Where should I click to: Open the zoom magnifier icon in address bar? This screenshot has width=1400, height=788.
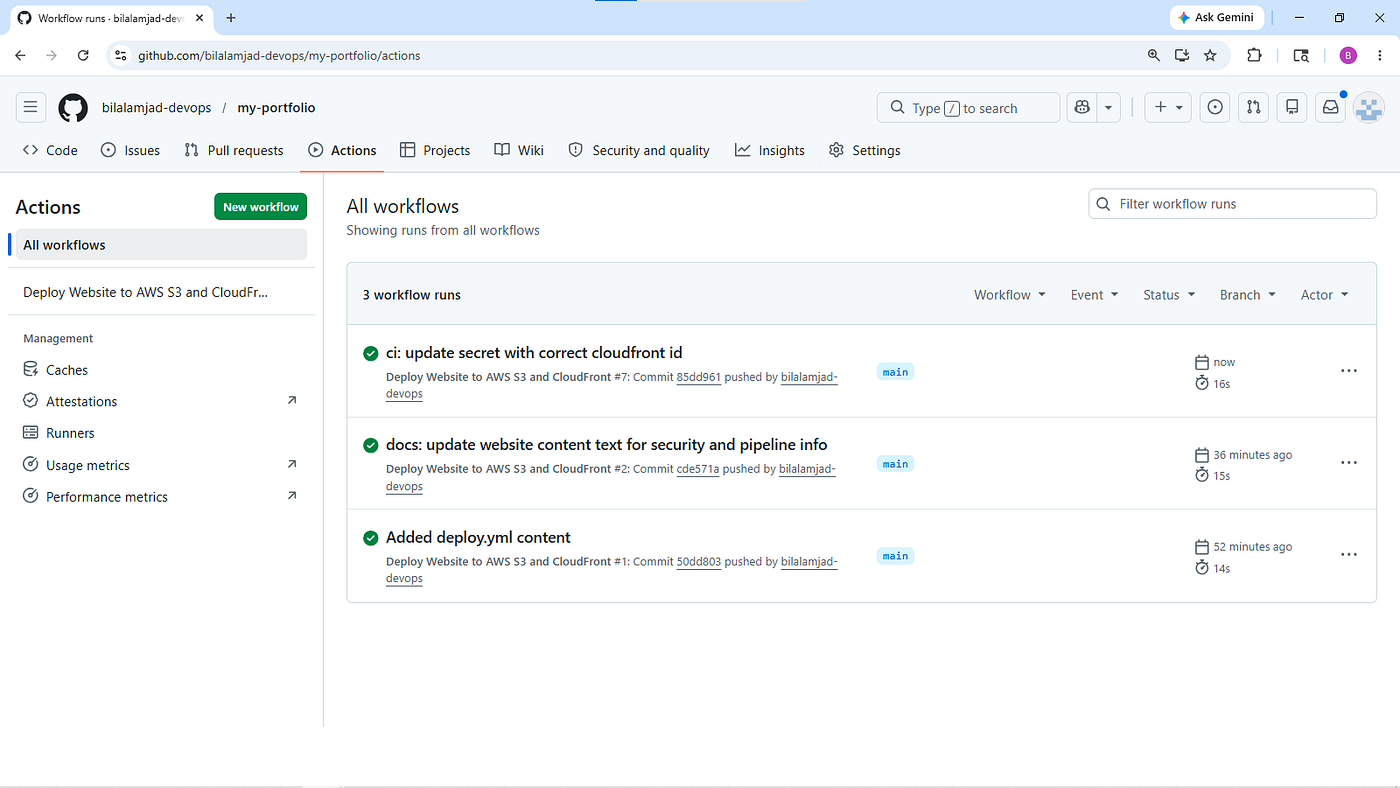click(x=1154, y=56)
